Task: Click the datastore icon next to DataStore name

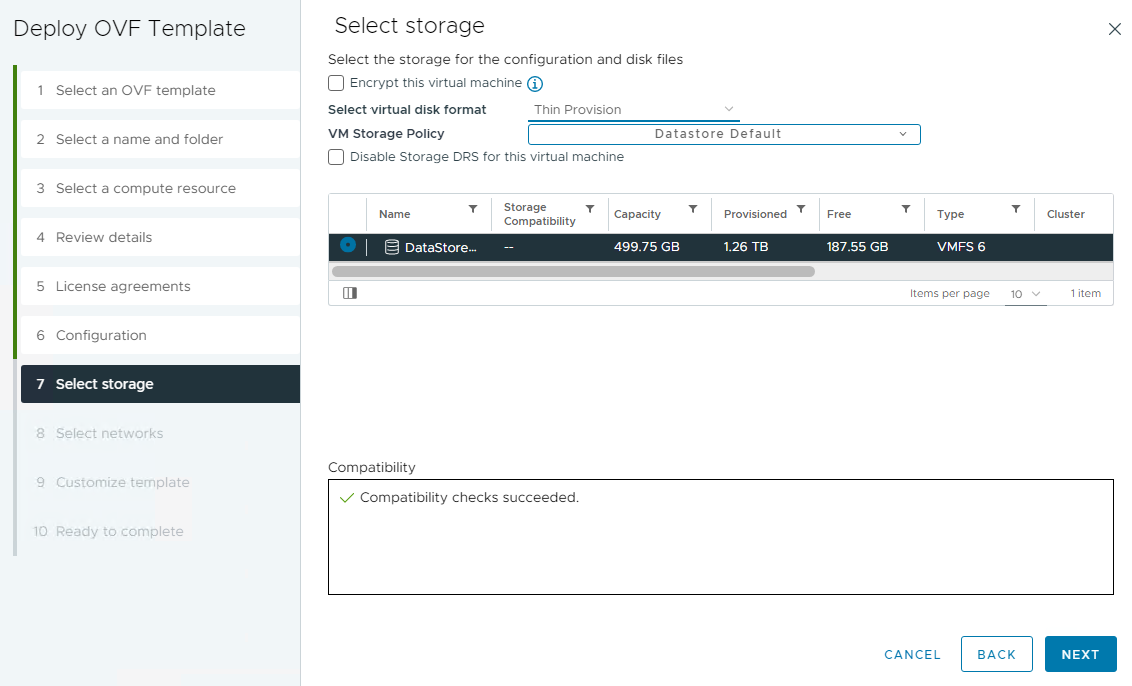Action: pos(394,244)
